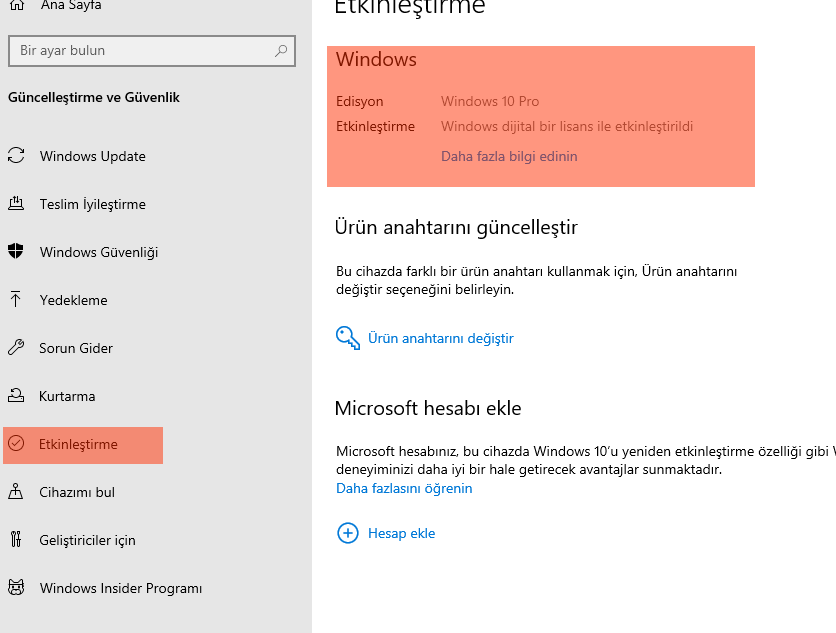
Task: Open the Daha fazla bilgi edinin link
Action: click(x=509, y=156)
